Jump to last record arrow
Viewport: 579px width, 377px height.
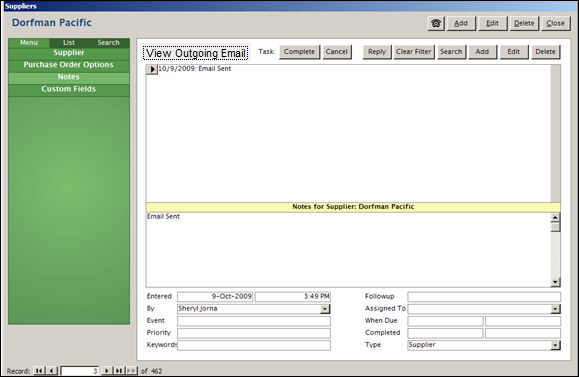[x=119, y=370]
